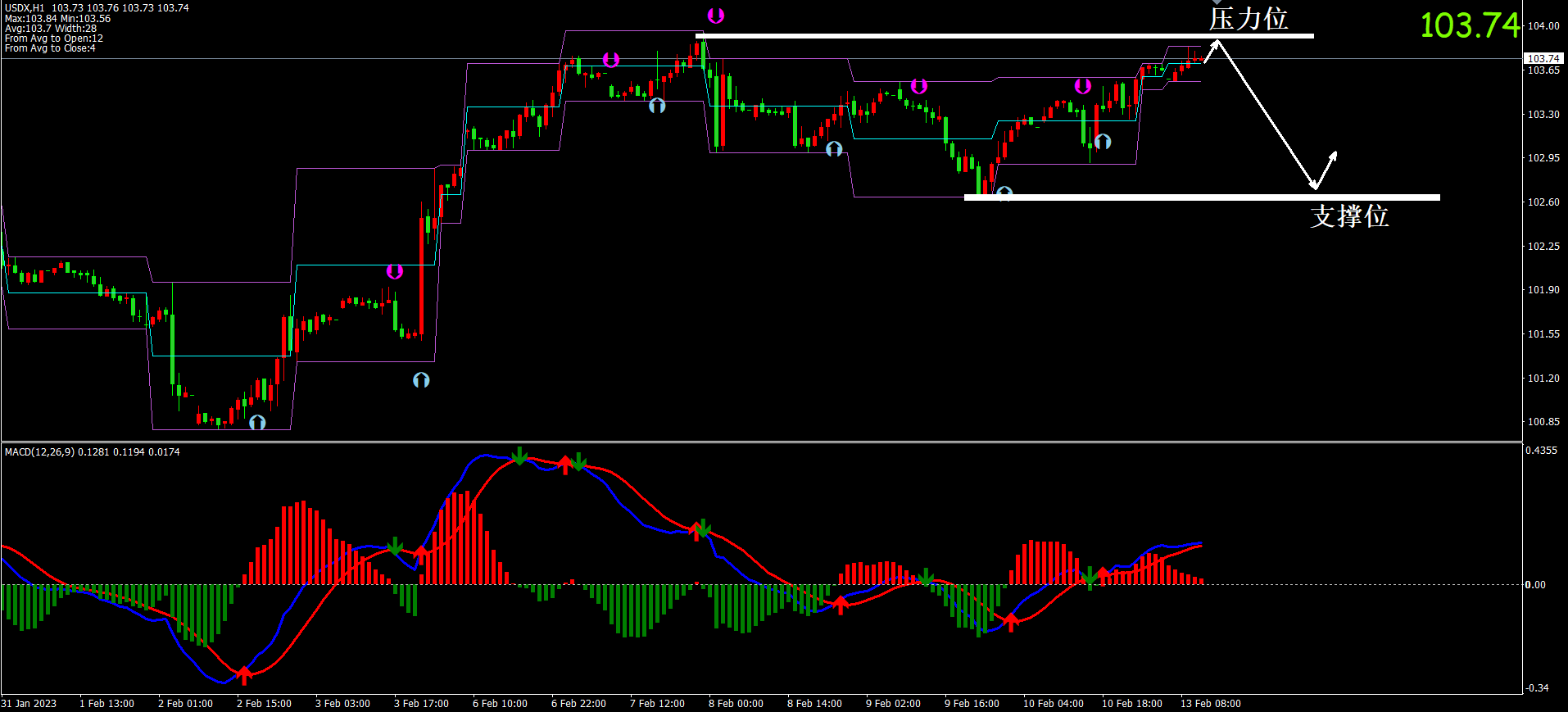Click the rightmost magenta down arrow signal

(1083, 86)
